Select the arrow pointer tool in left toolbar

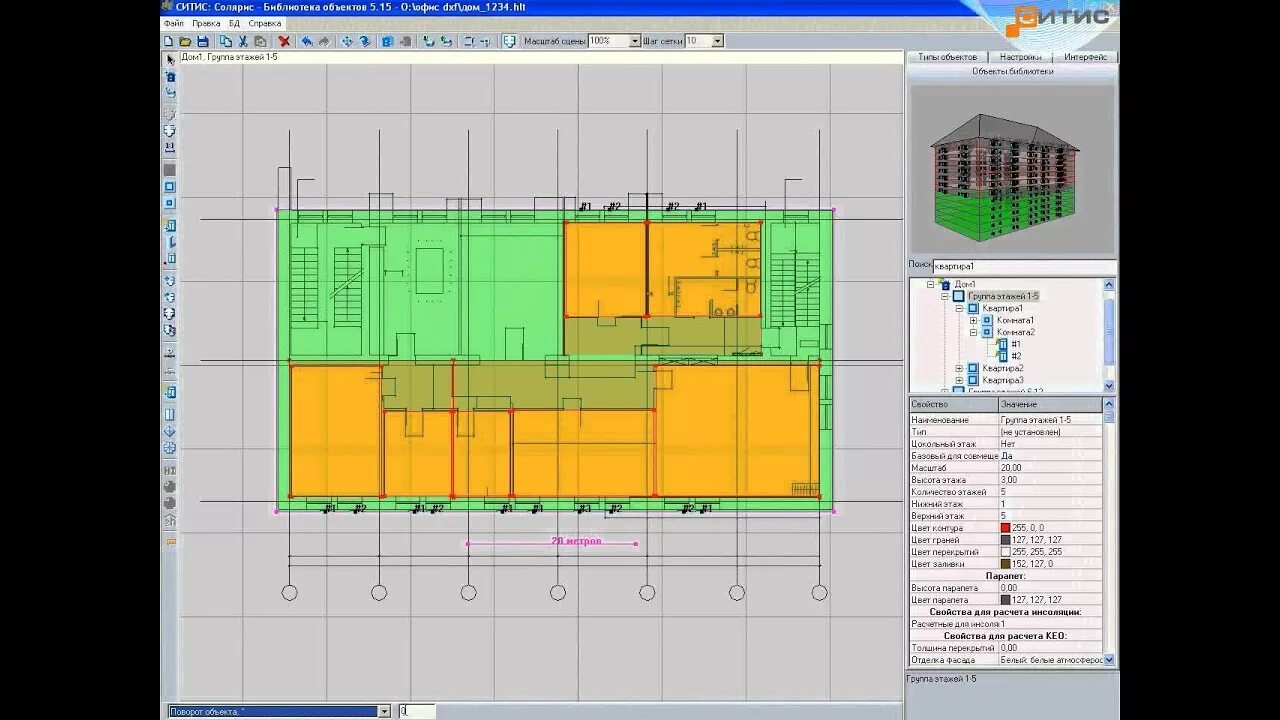pyautogui.click(x=170, y=59)
